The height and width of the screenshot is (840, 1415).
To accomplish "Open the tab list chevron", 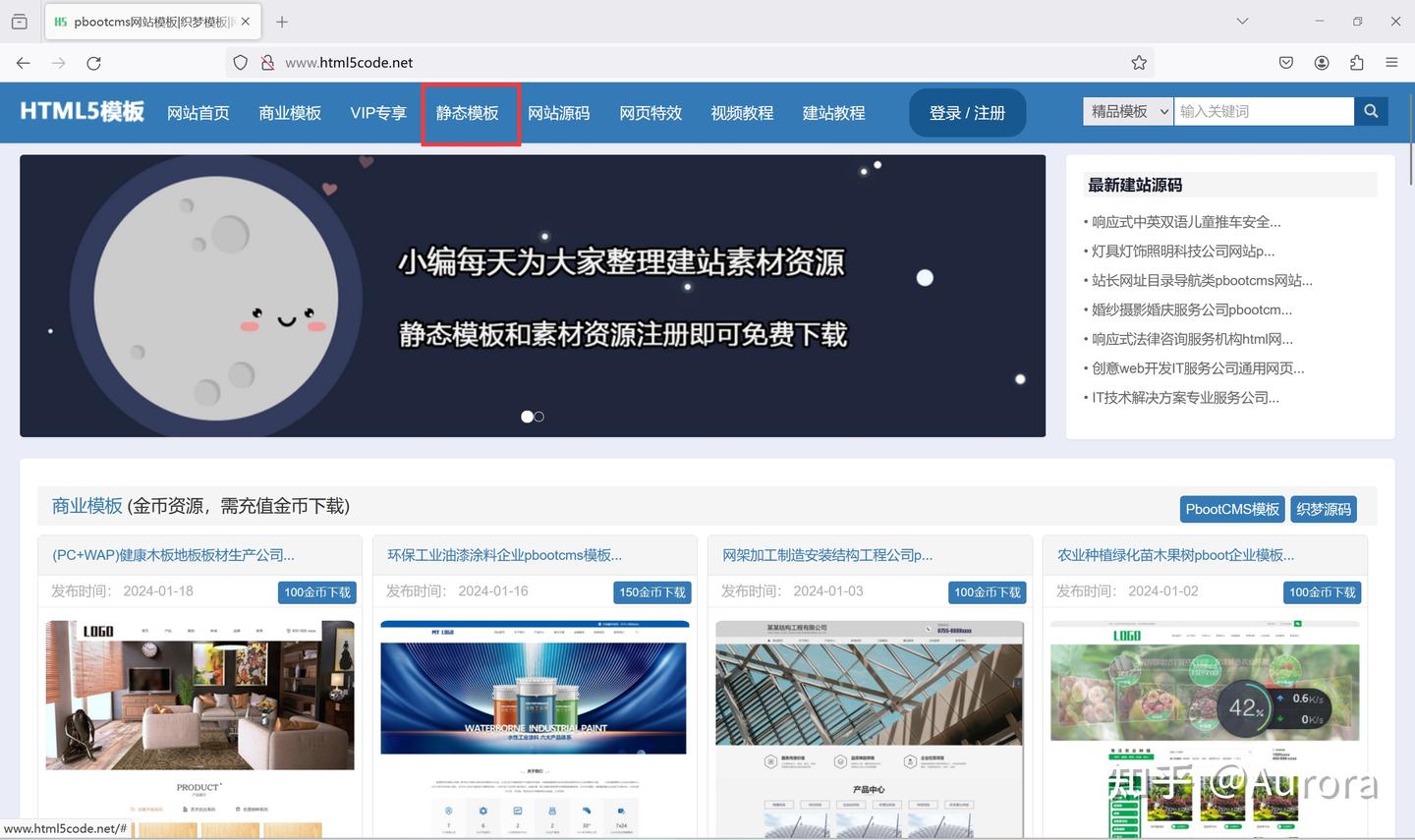I will pyautogui.click(x=1242, y=21).
